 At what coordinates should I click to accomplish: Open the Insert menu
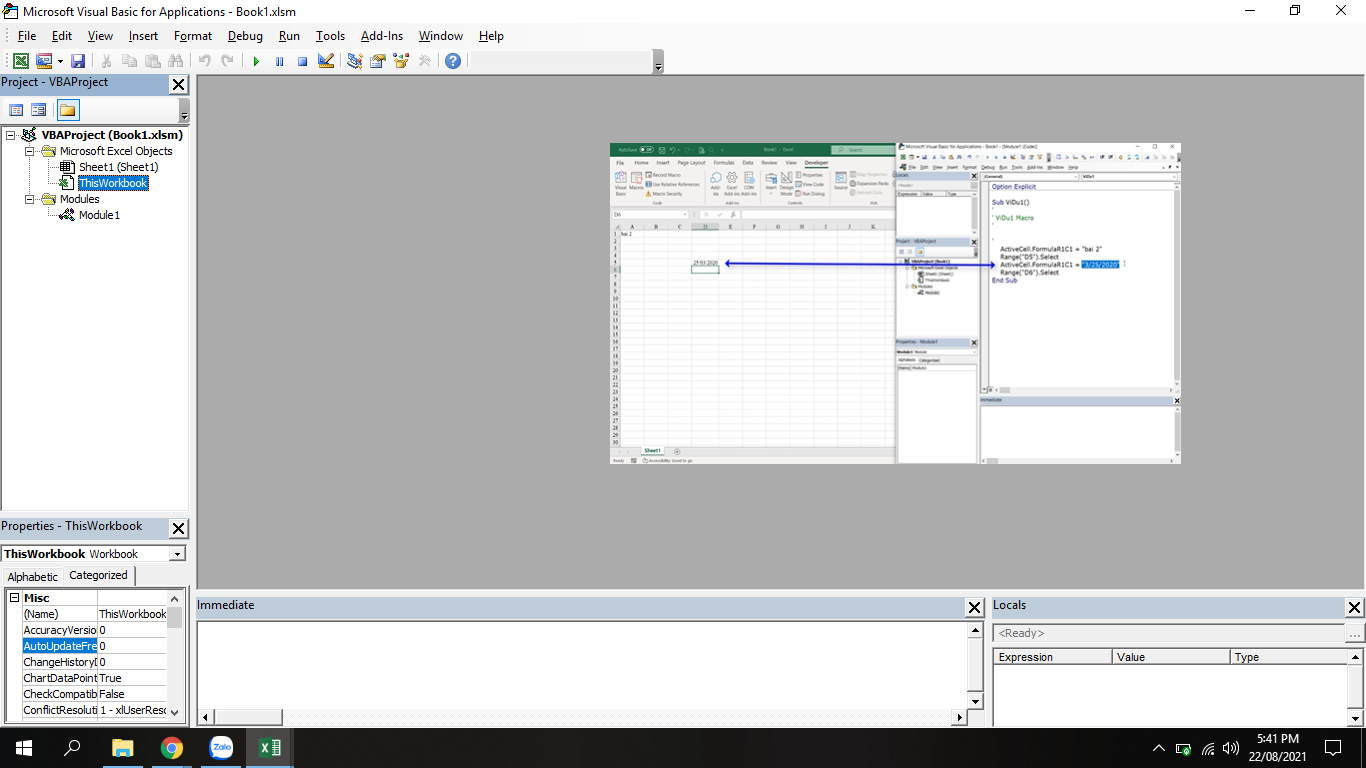pos(143,36)
